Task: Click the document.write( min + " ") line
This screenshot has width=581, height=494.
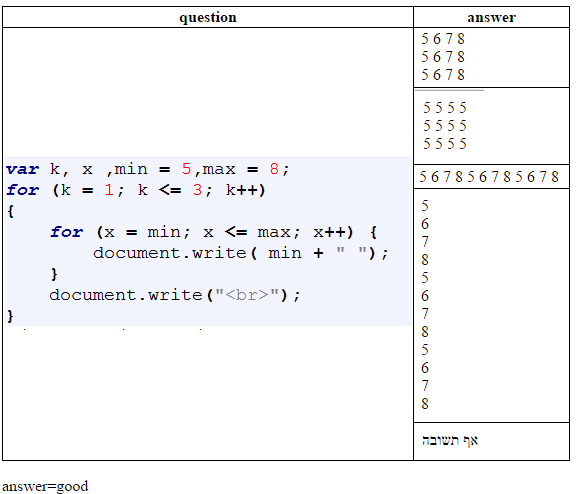Action: 240,253
